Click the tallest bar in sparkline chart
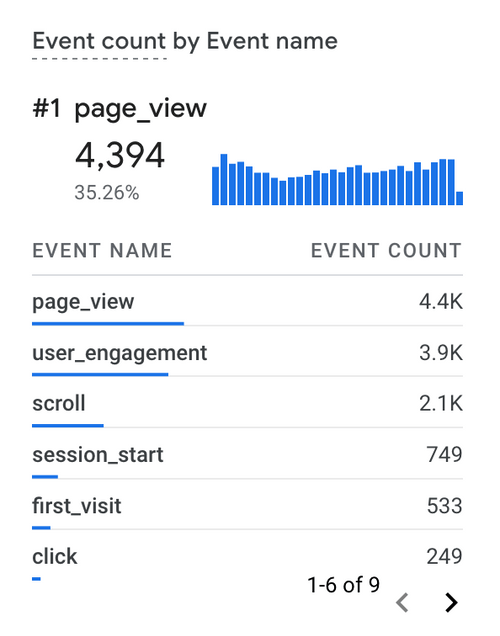Screen dimensions: 500x636 point(224,179)
